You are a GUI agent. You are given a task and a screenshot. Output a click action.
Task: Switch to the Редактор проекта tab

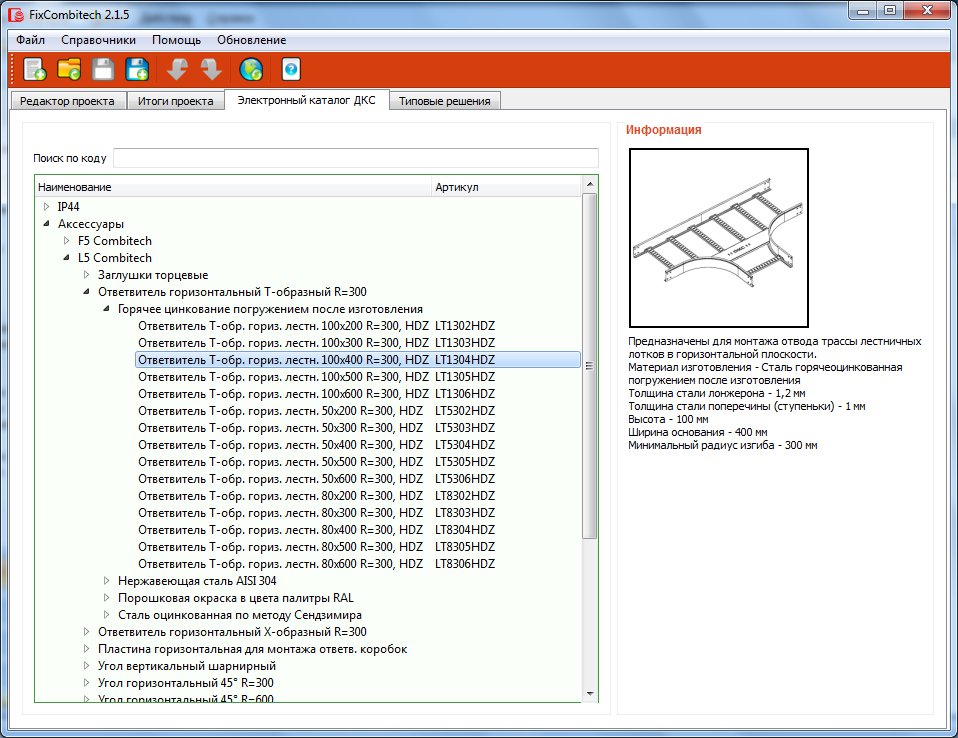point(67,101)
